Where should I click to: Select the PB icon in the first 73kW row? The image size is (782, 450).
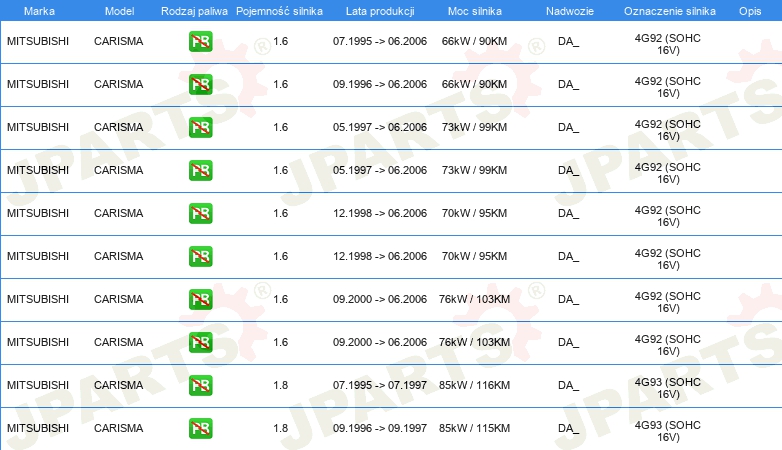pos(200,127)
